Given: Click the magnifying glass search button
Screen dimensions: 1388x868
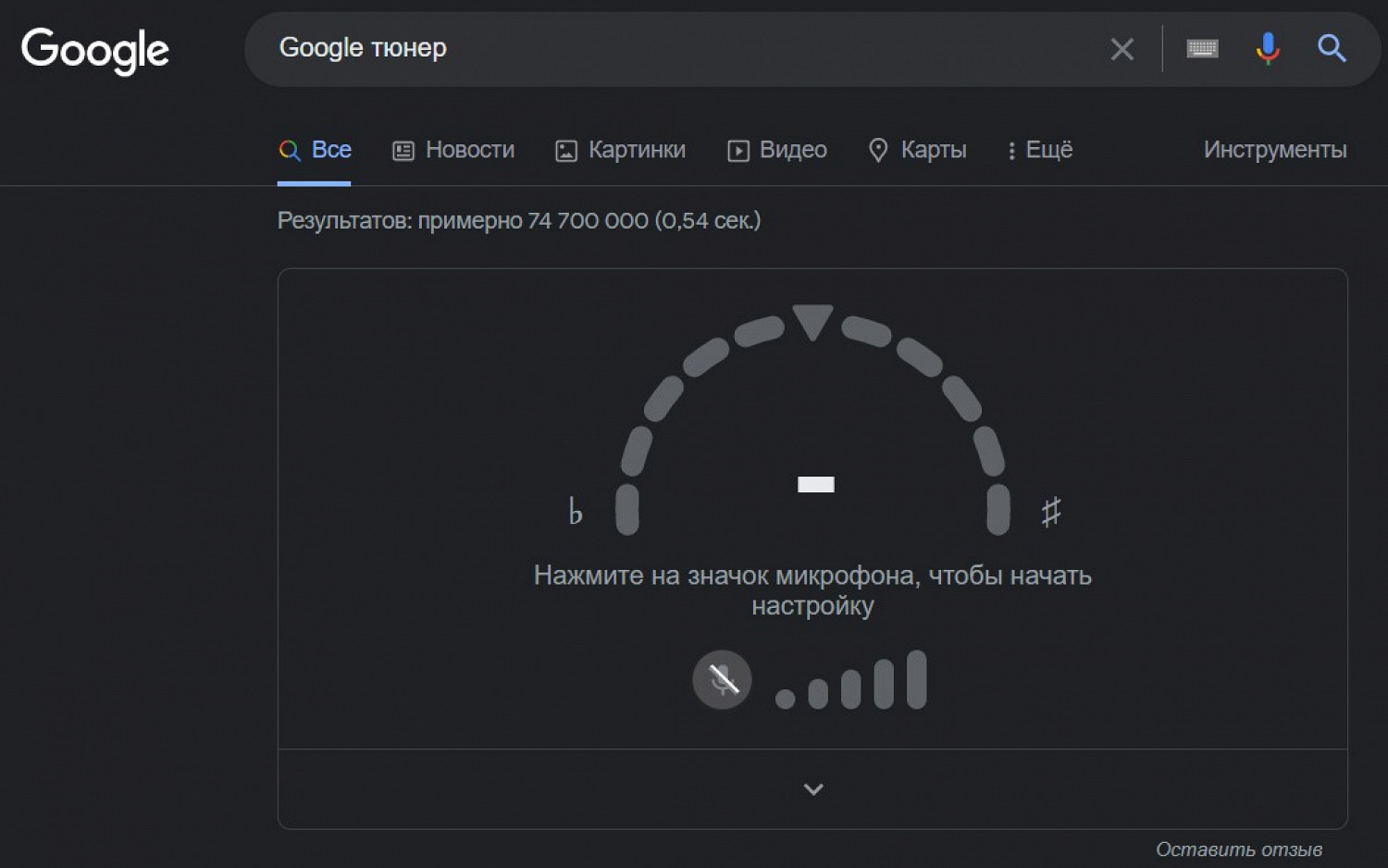Looking at the screenshot, I should tap(1332, 48).
